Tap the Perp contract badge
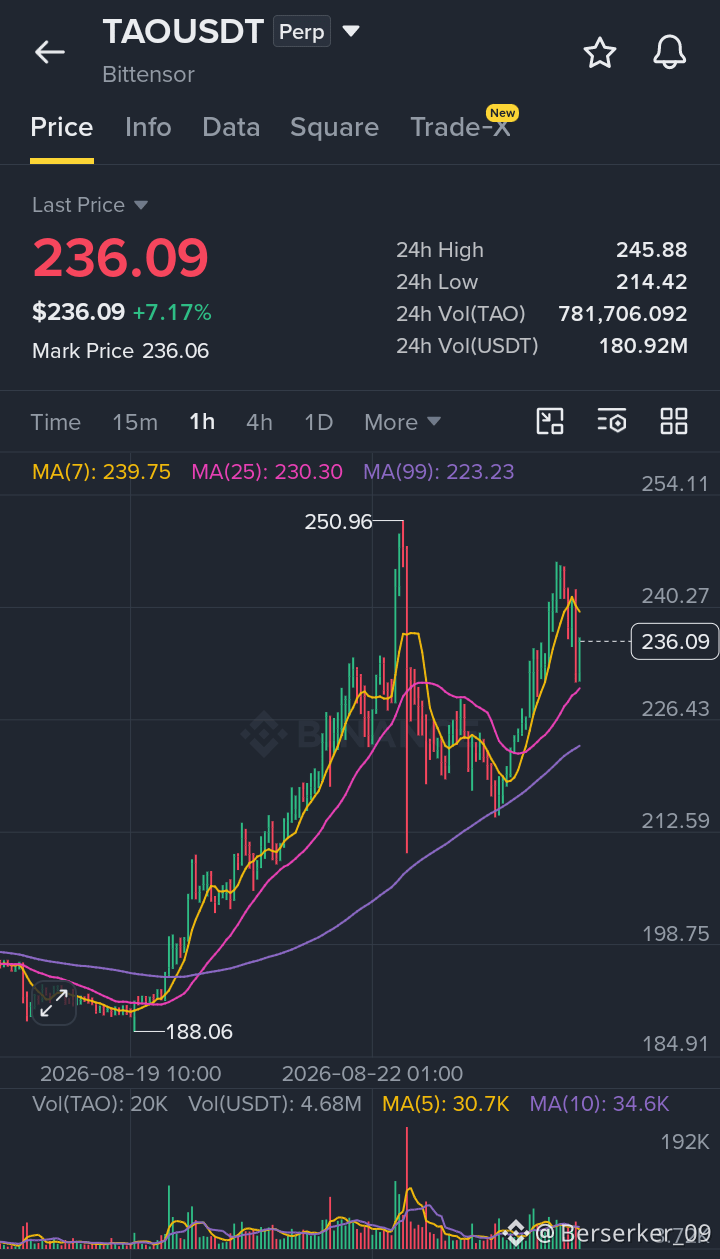 [x=302, y=32]
